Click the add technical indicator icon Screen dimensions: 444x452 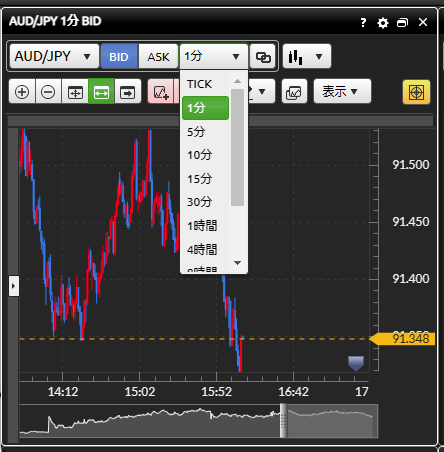(161, 92)
